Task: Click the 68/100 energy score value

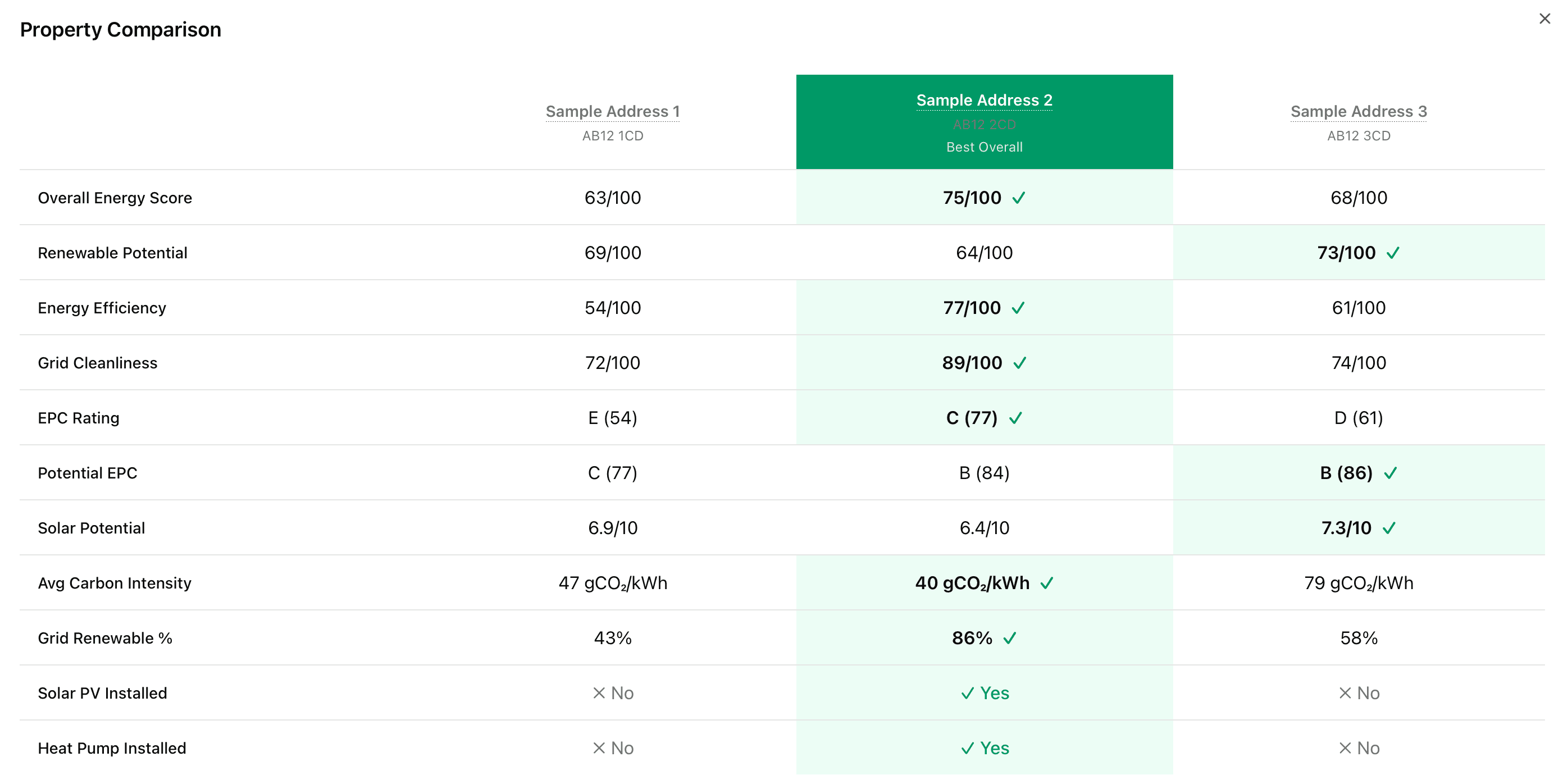Action: tap(1359, 198)
